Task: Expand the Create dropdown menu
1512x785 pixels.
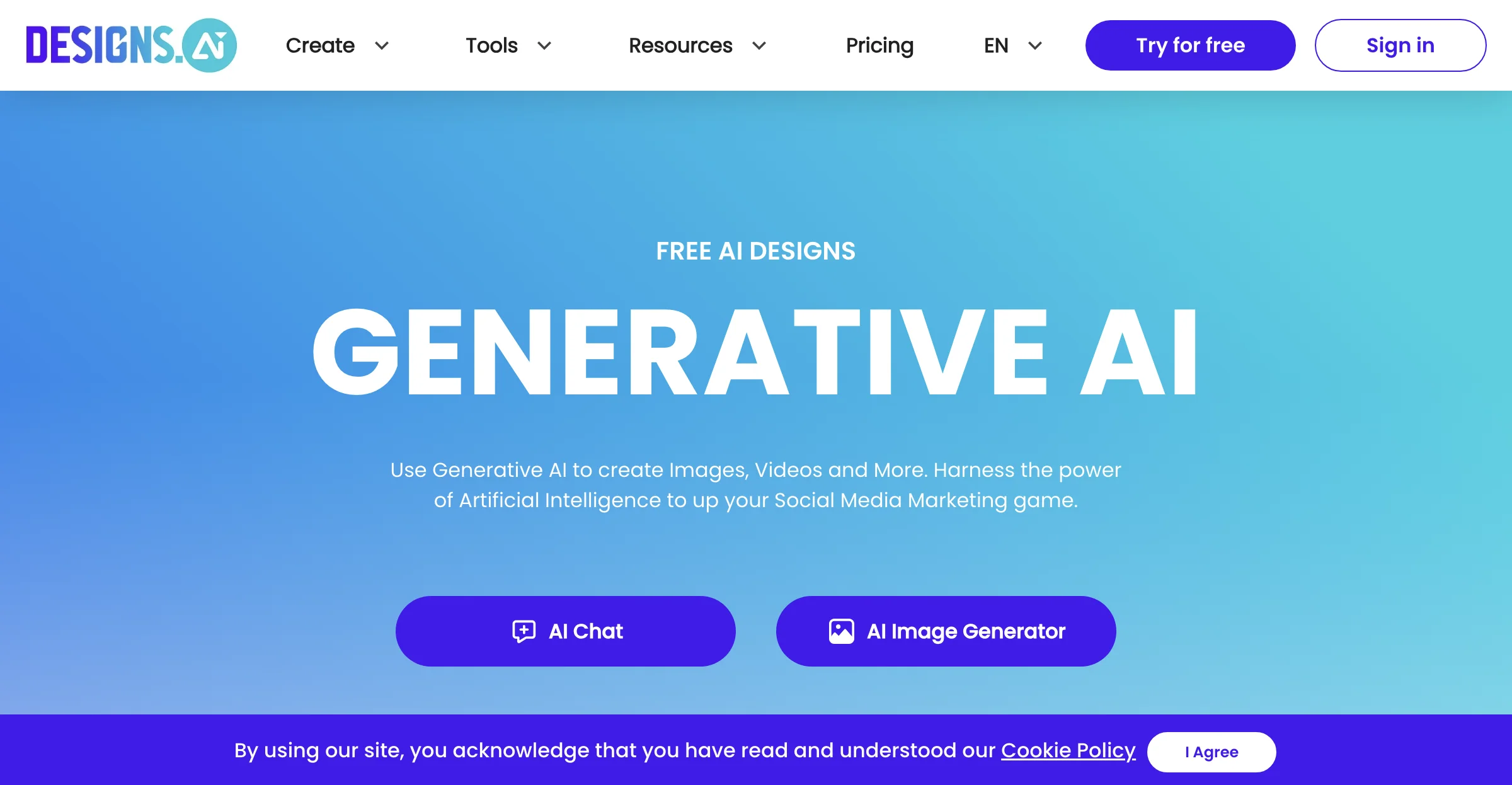Action: [x=337, y=45]
